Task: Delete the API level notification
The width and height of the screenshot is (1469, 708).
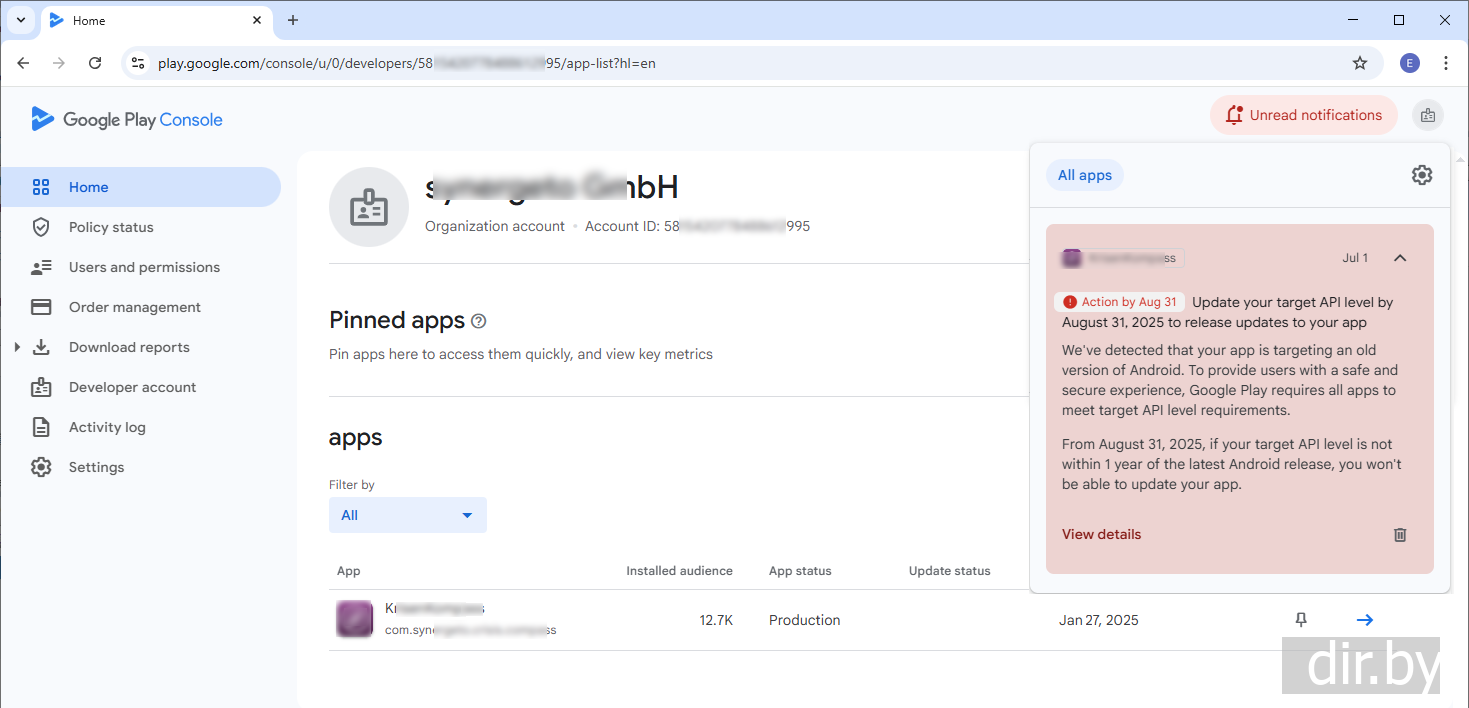Action: tap(1400, 535)
